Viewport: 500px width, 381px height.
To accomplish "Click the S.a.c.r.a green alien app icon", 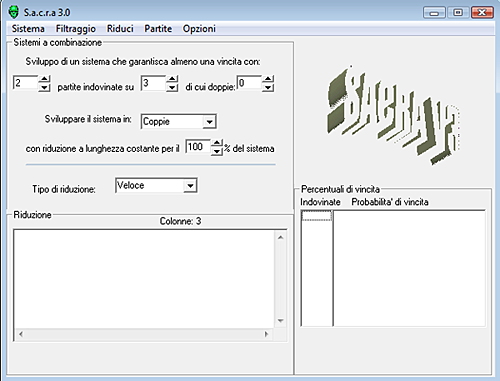I will point(14,12).
